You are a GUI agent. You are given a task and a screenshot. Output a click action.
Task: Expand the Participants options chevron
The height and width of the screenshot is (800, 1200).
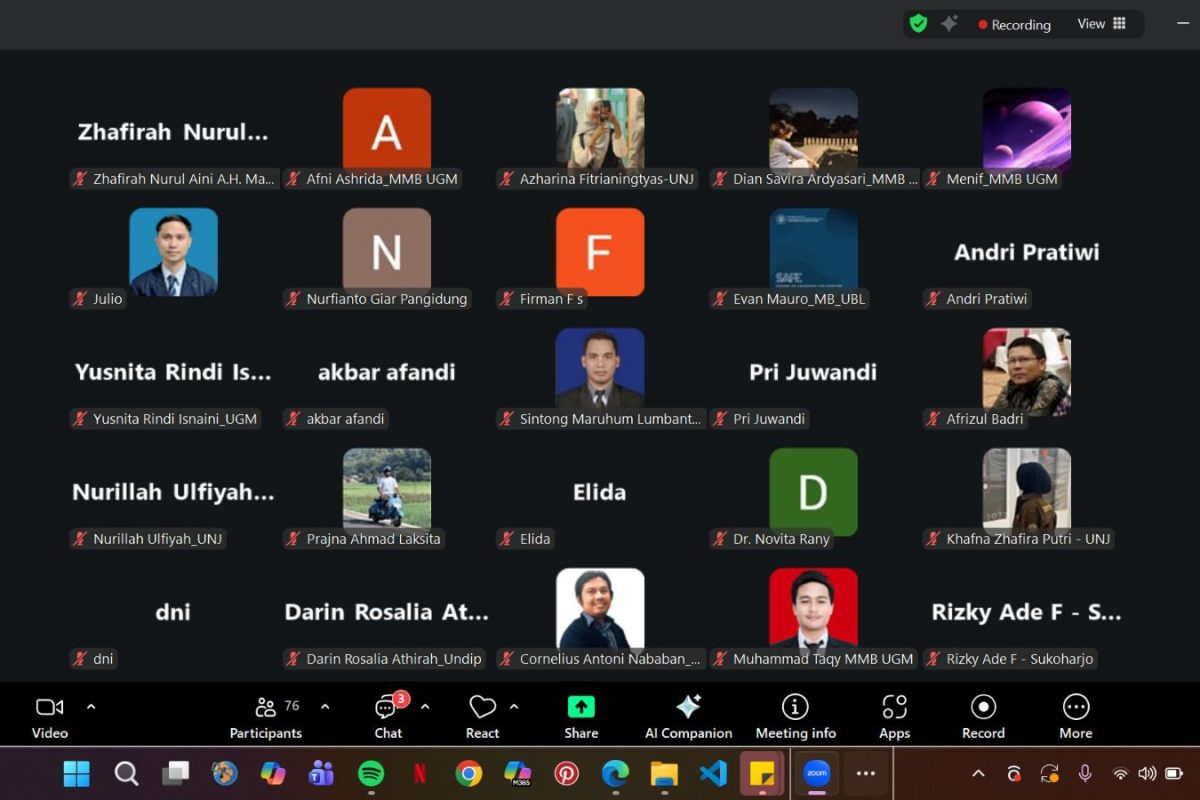point(325,707)
